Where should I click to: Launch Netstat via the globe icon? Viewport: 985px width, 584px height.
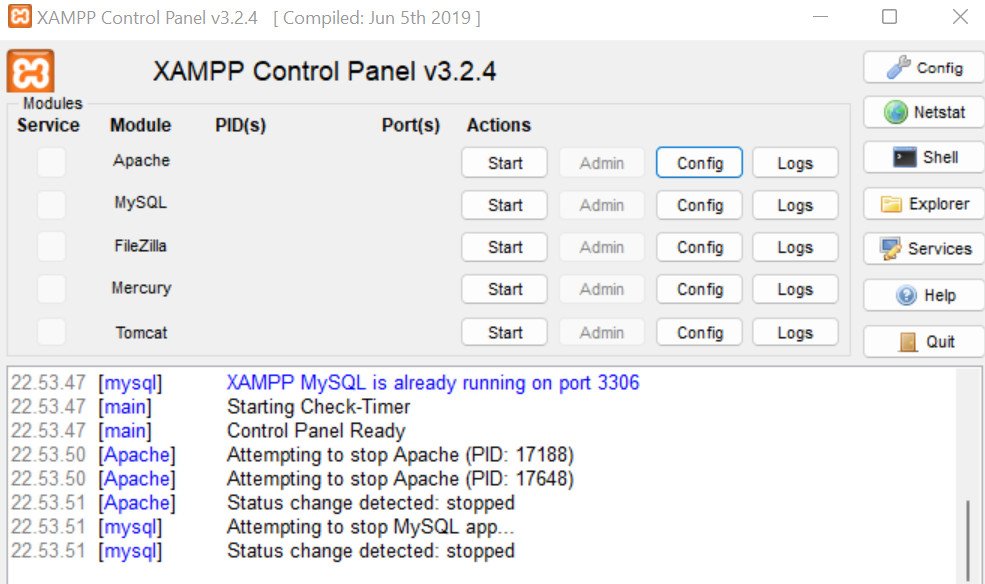(924, 112)
